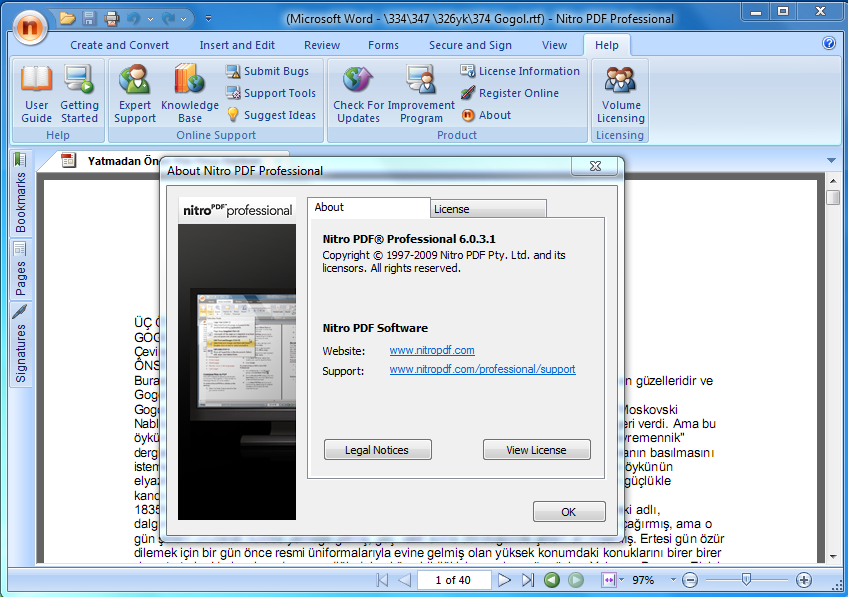Click the Knowledge Base icon
The height and width of the screenshot is (597, 848).
[189, 90]
